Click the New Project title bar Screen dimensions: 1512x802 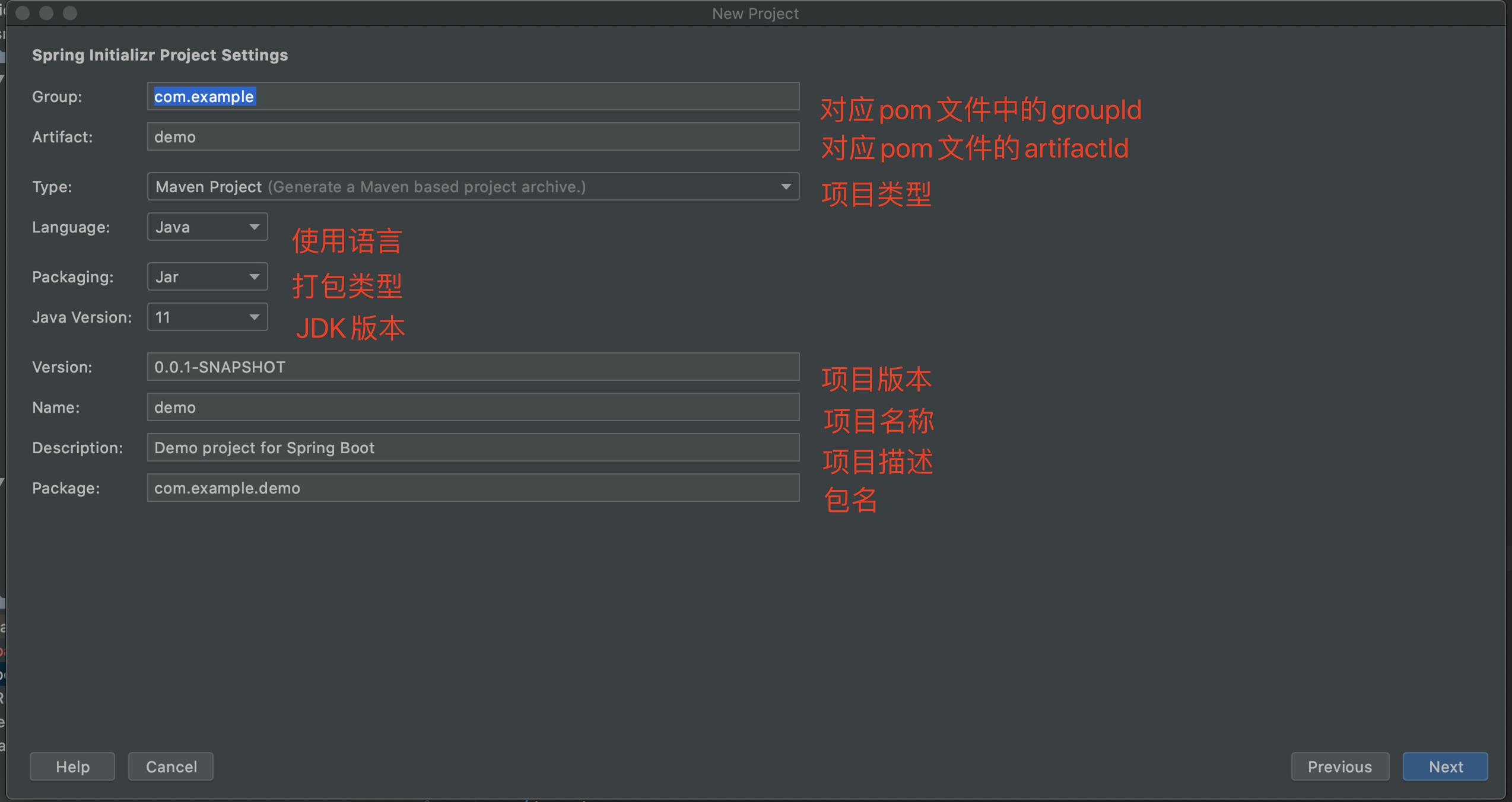755,13
